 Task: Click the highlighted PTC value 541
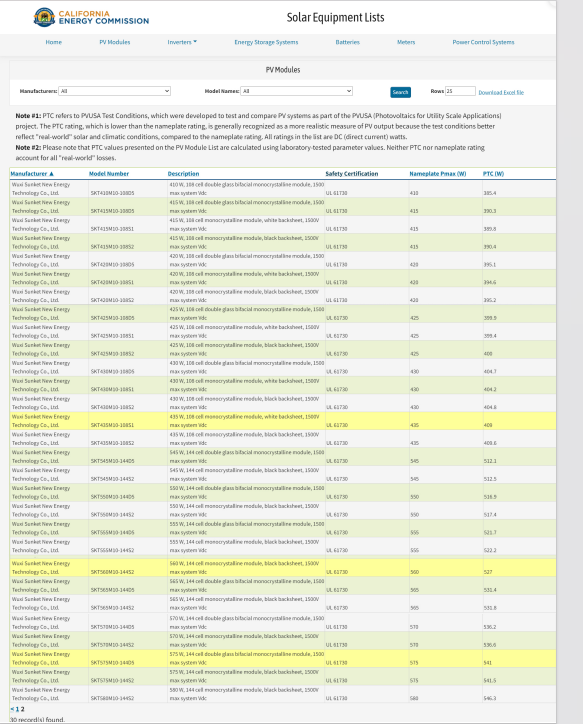tap(488, 663)
